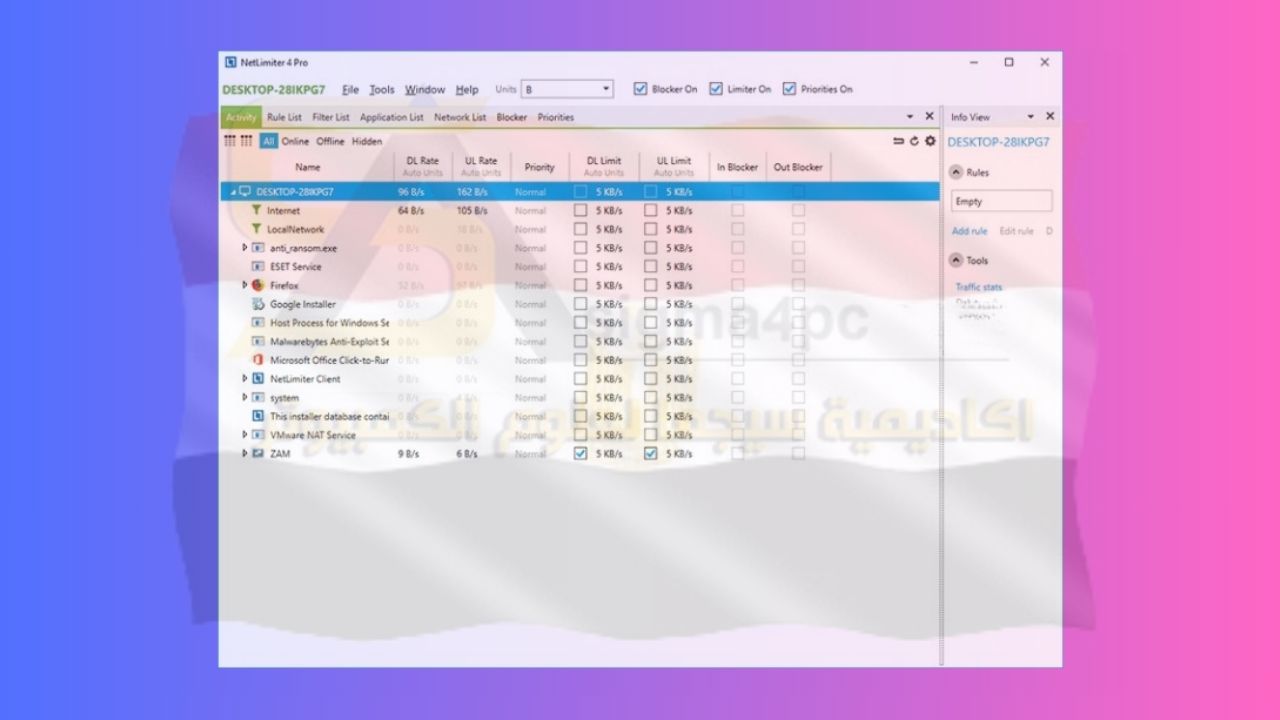The height and width of the screenshot is (720, 1280).
Task: Click the NetLimiter Client row icon
Action: [258, 379]
